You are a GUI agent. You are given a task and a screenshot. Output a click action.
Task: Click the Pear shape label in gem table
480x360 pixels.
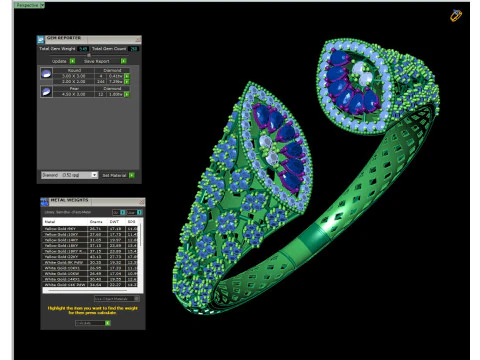point(74,89)
